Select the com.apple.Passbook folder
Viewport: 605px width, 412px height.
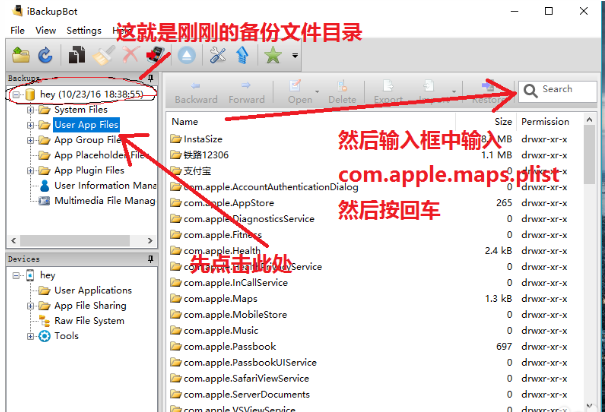click(230, 347)
